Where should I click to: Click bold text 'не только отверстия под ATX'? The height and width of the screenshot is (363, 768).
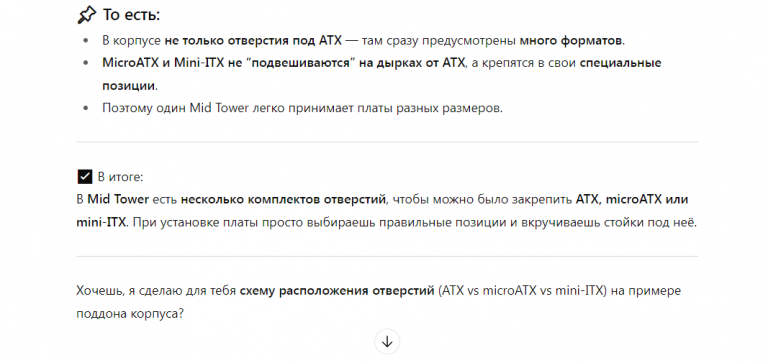pyautogui.click(x=253, y=40)
